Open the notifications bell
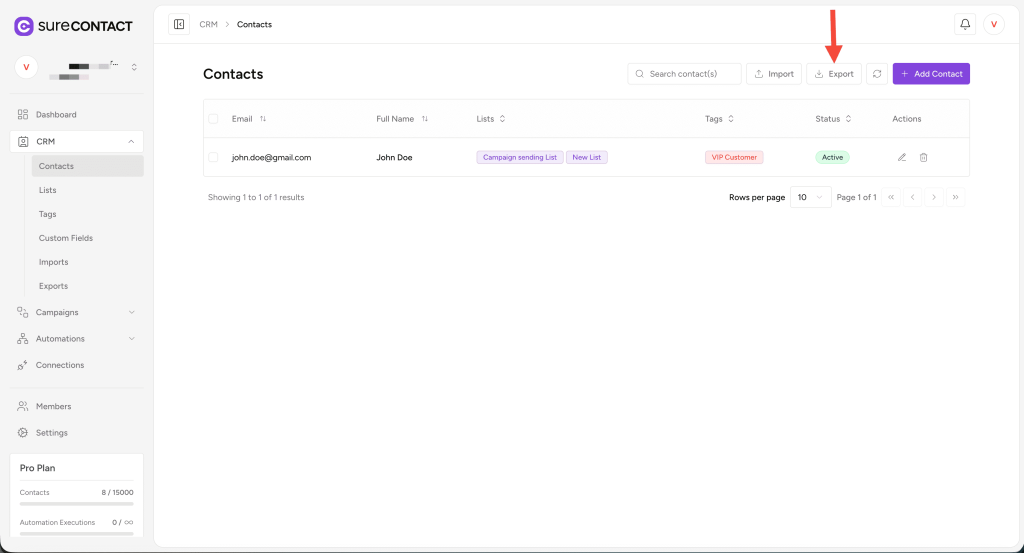 pos(965,24)
